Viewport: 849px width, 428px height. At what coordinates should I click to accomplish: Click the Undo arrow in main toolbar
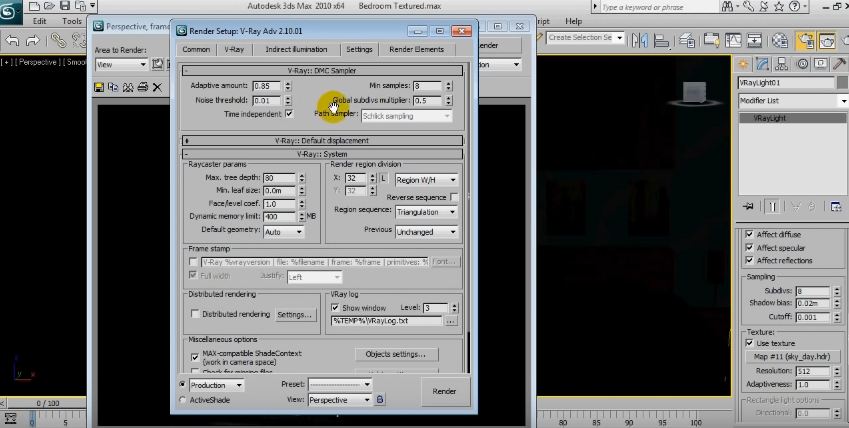[x=12, y=40]
